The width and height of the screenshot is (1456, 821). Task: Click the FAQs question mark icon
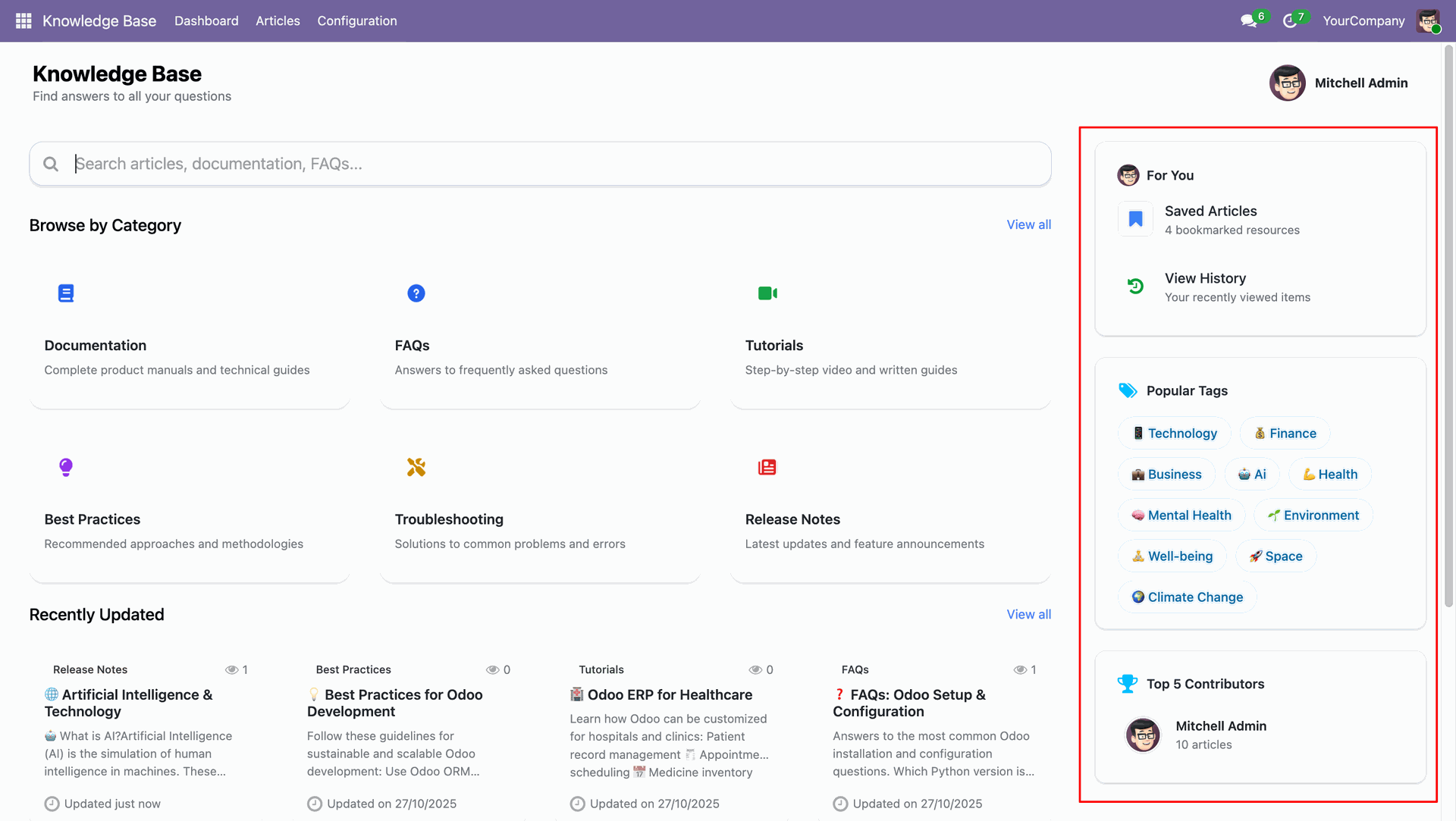pos(416,293)
